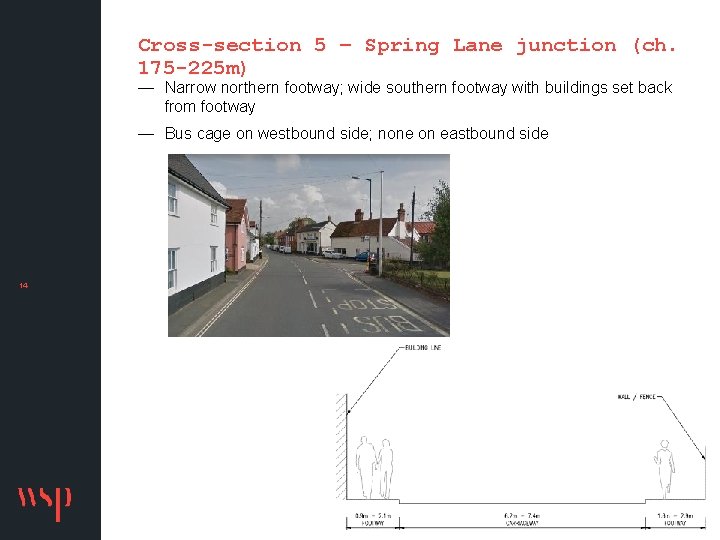Click the single pedestrian figure on right footway
Screen dimensions: 720x540
click(x=664, y=469)
